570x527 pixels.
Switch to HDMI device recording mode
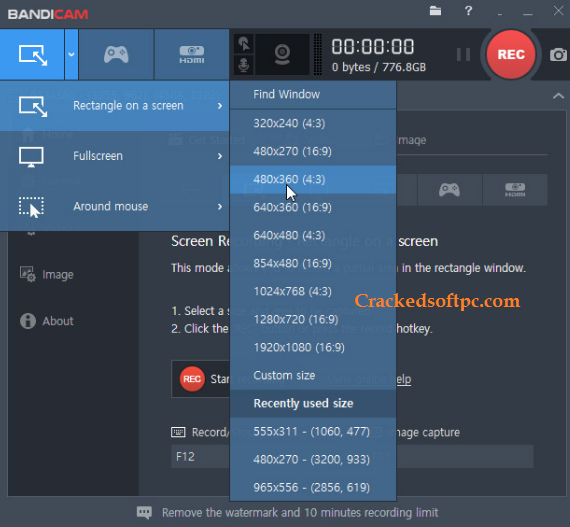click(x=192, y=55)
